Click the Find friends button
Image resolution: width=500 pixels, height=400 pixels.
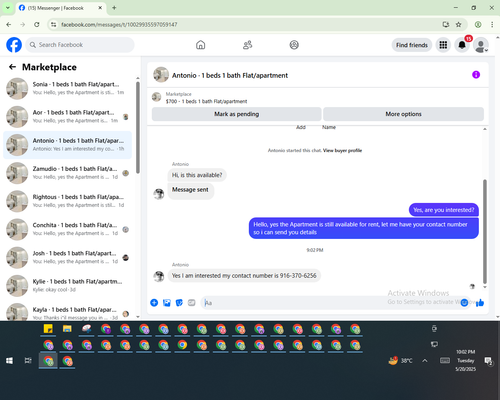point(412,45)
